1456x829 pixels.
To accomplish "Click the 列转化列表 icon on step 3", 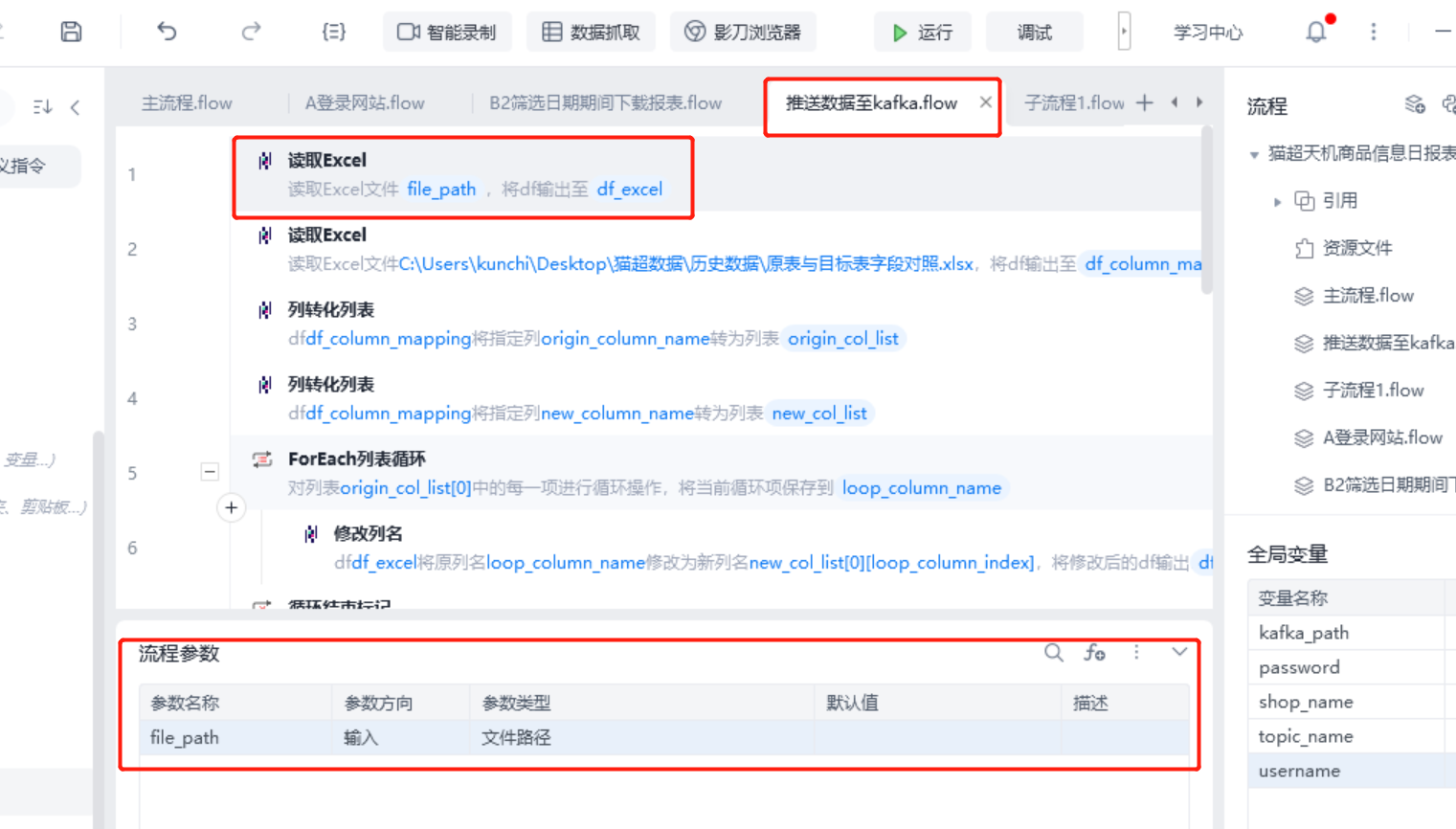I will click(264, 310).
